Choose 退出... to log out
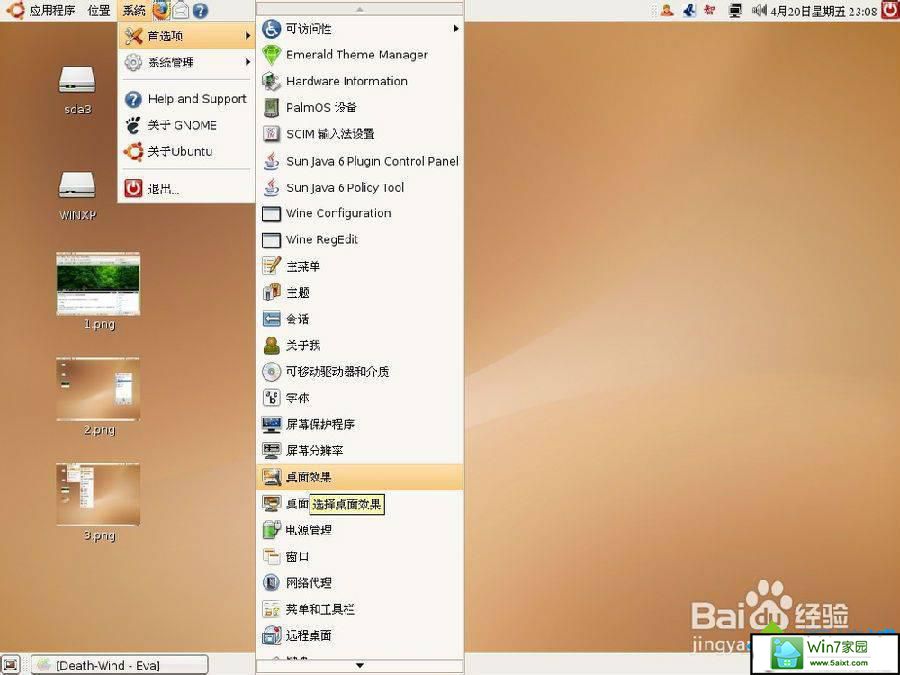Image resolution: width=900 pixels, height=675 pixels. click(x=187, y=188)
